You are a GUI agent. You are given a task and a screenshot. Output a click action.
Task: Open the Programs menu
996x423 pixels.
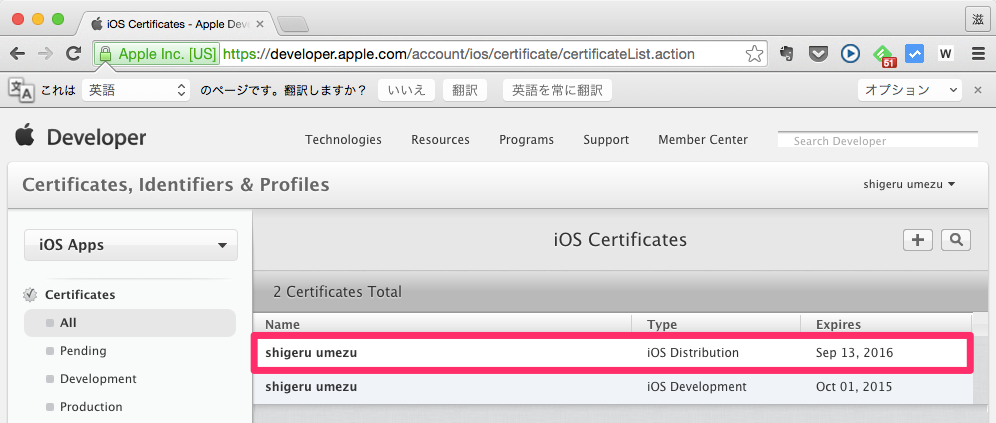(x=527, y=140)
